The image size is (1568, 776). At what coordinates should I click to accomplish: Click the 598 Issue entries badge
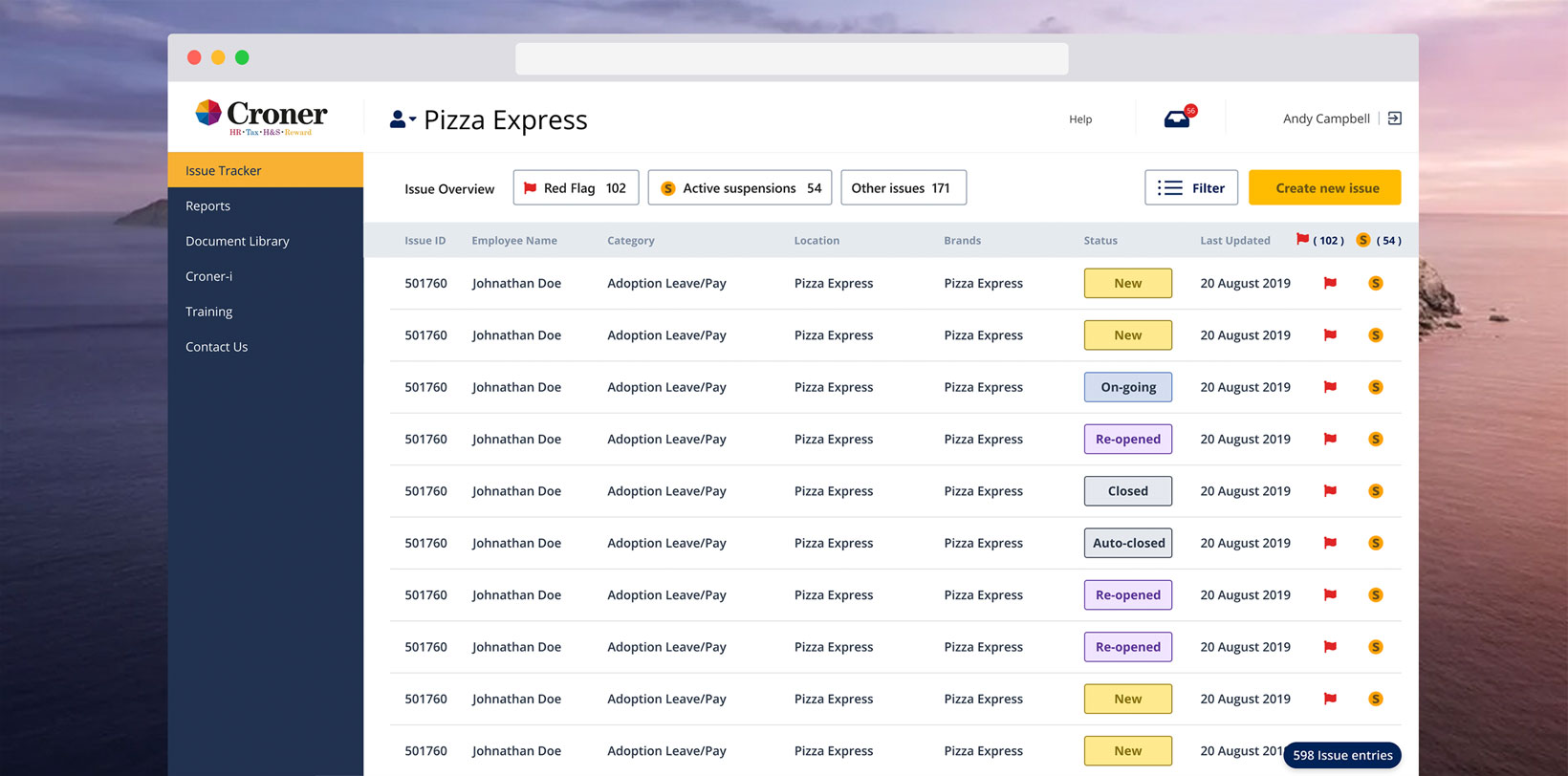pyautogui.click(x=1342, y=755)
